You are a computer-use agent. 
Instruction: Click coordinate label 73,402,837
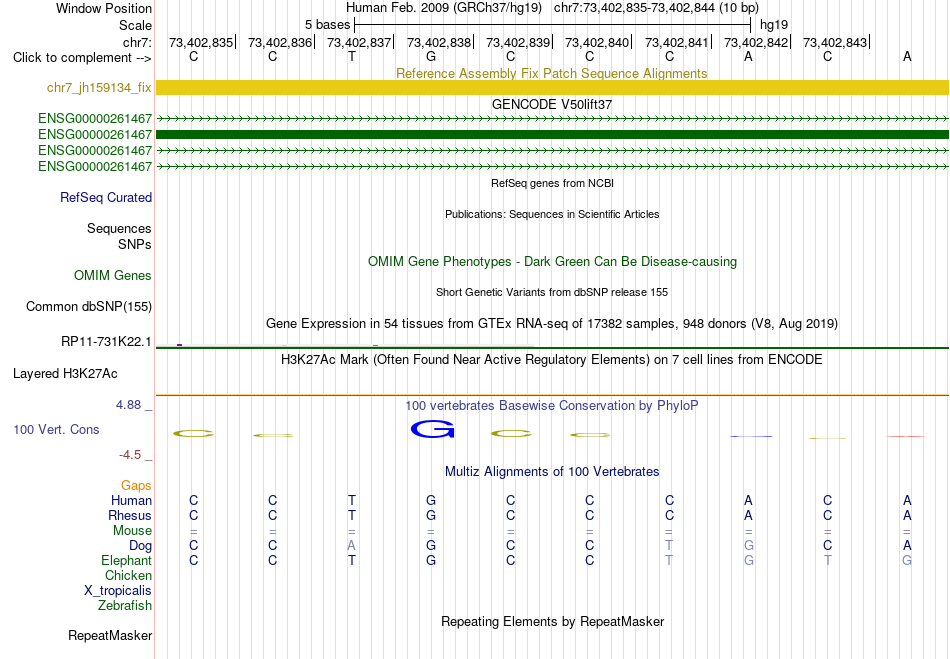(x=359, y=42)
